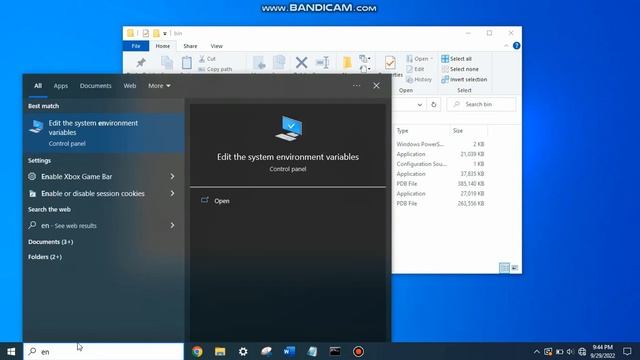Sort by the Size column header
640x360 pixels.
458,131
